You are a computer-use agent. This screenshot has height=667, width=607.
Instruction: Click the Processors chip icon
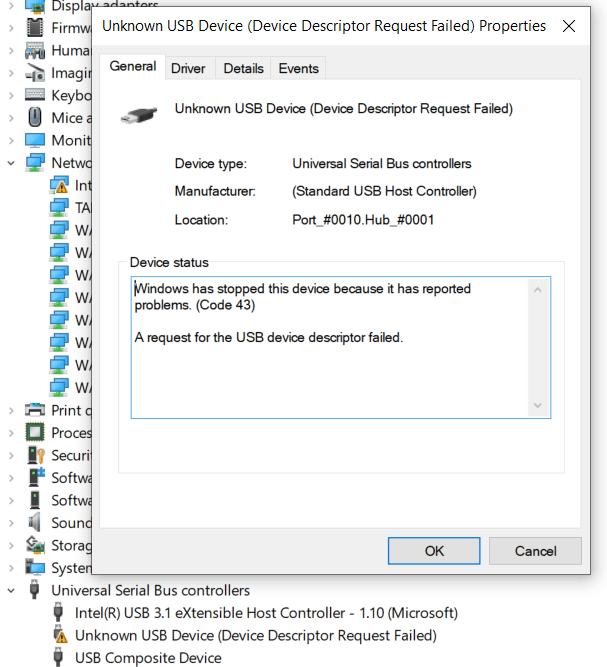click(x=35, y=433)
